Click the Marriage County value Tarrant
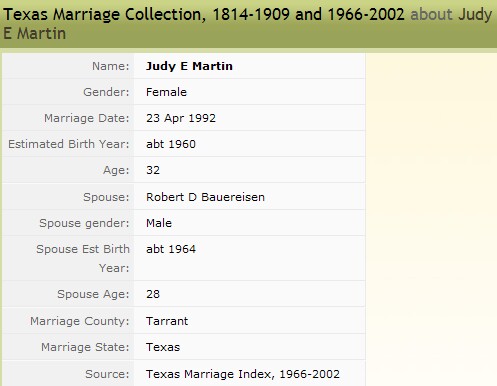Image resolution: width=497 pixels, height=386 pixels. point(167,321)
